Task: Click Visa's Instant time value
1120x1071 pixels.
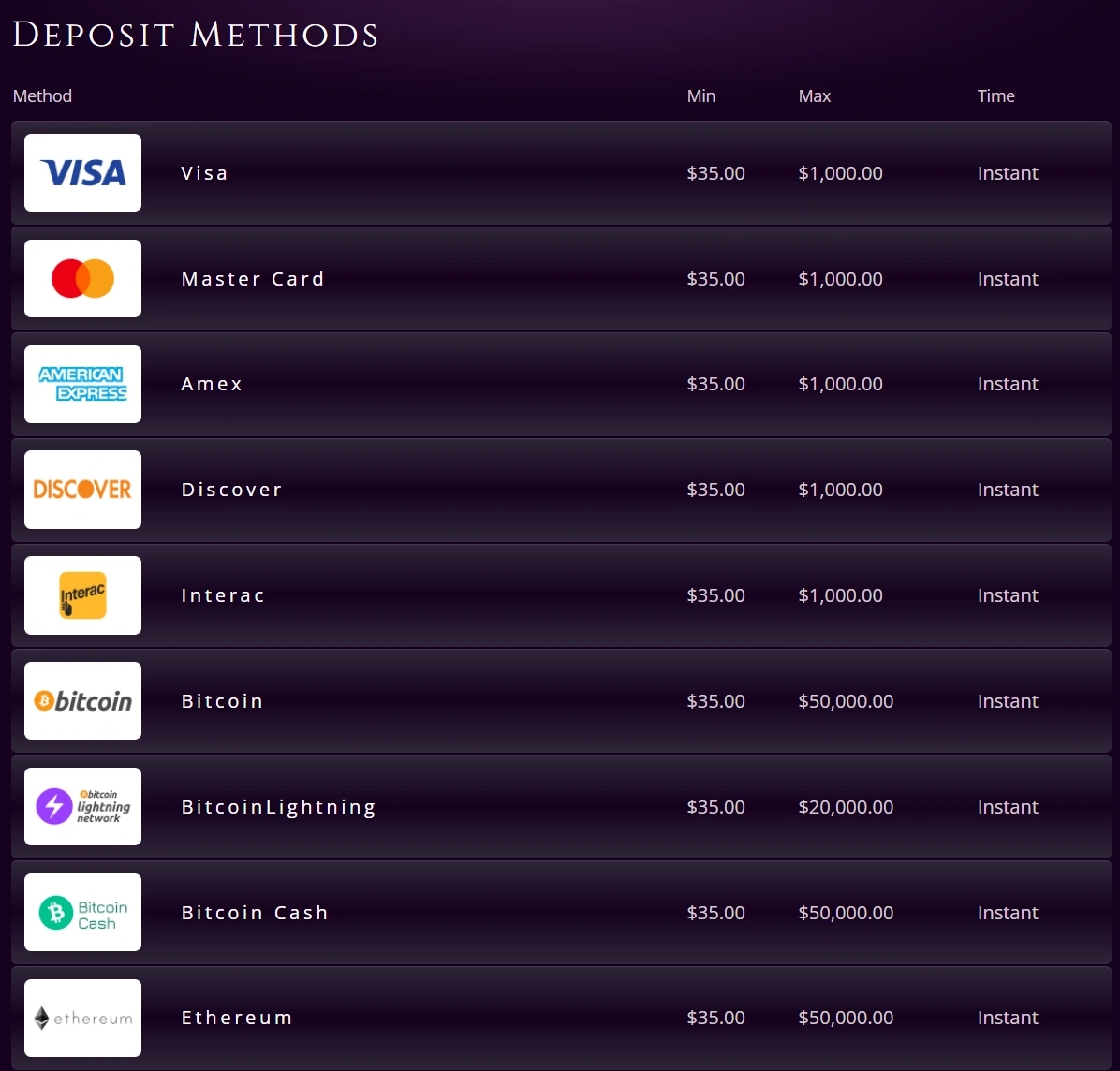Action: coord(1007,173)
